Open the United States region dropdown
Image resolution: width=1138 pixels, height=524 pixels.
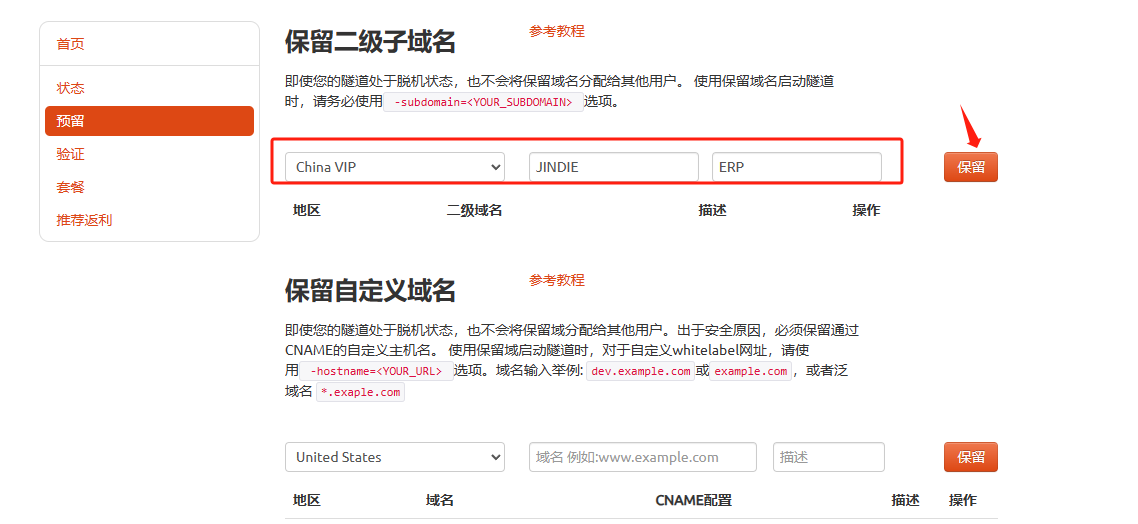click(395, 457)
